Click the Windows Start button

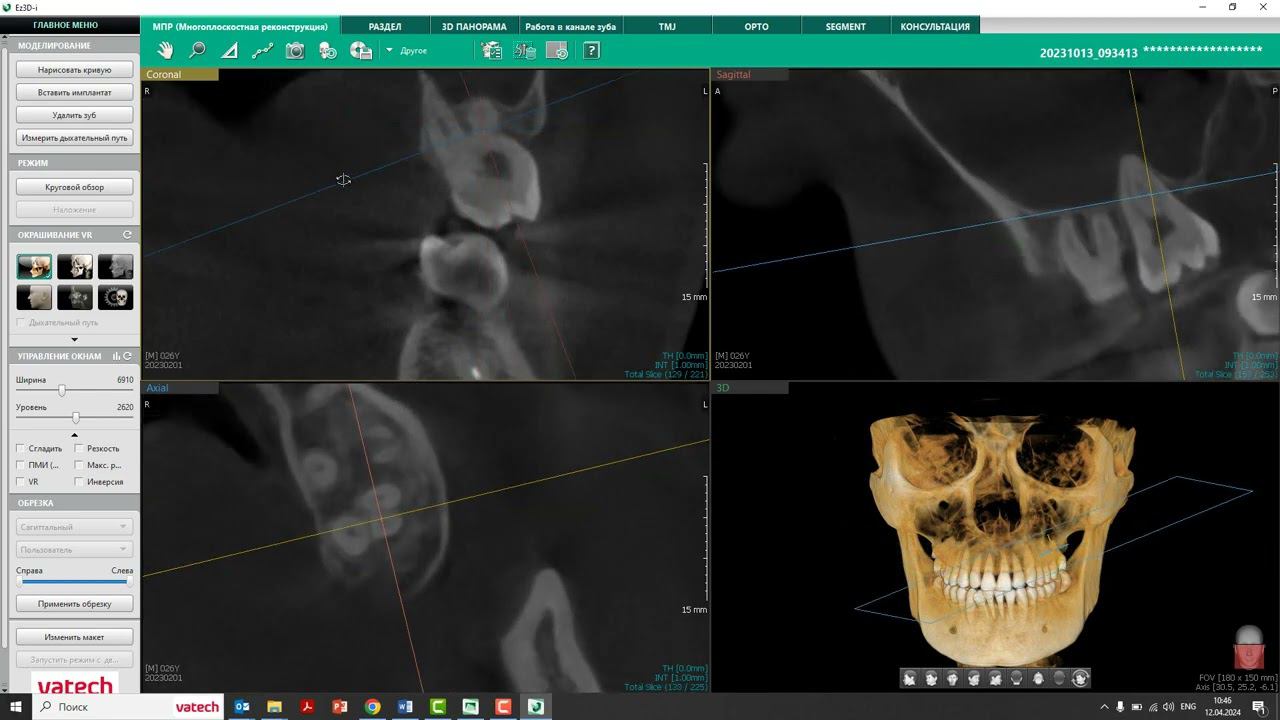point(16,707)
